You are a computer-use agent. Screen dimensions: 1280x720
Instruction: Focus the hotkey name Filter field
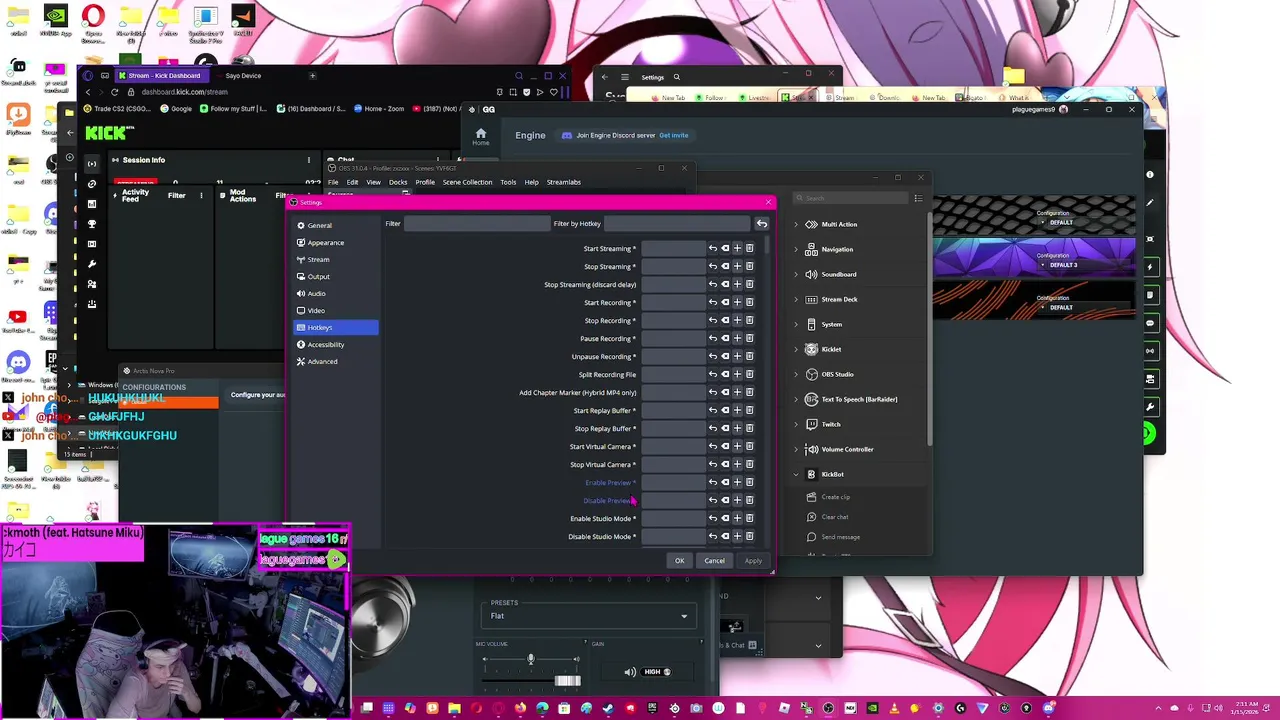click(x=476, y=223)
